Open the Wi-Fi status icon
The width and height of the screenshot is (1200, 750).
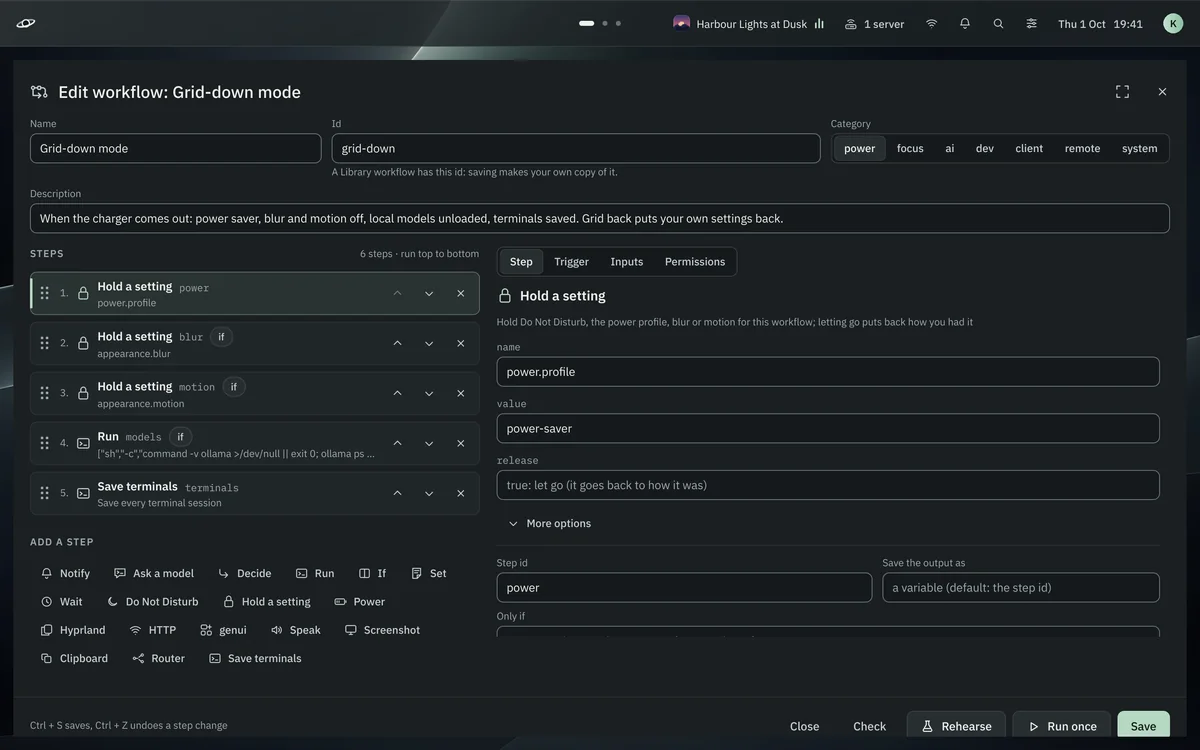click(931, 23)
